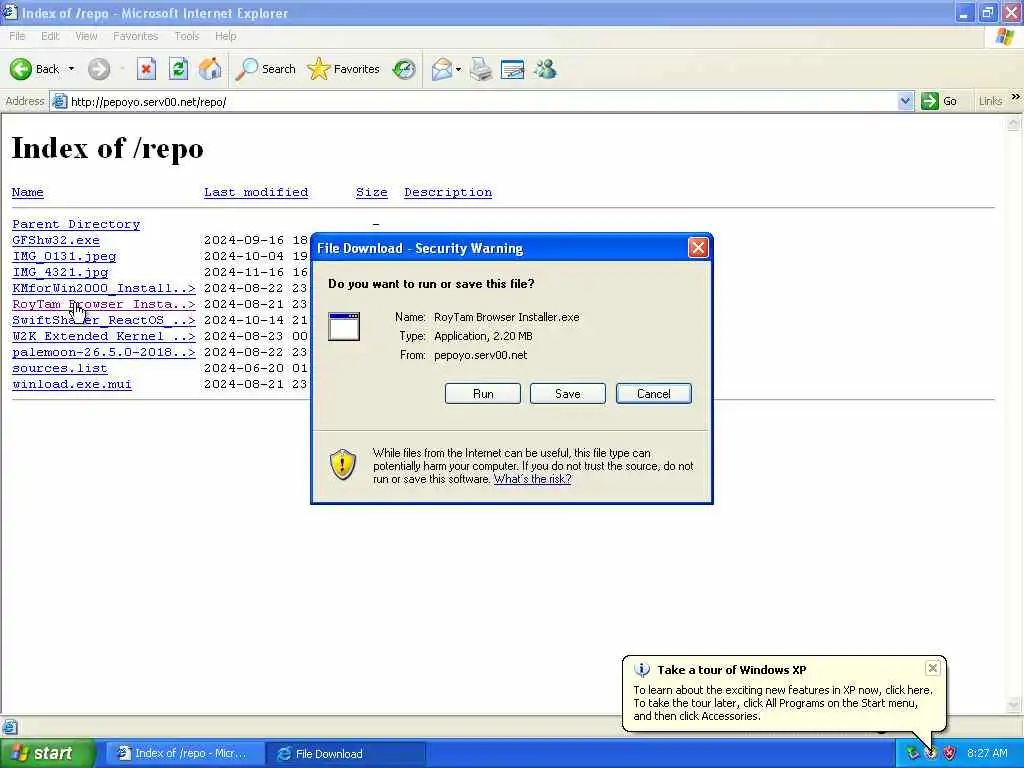Expand the Mail button dropdown arrow
The width and height of the screenshot is (1024, 768).
click(458, 69)
